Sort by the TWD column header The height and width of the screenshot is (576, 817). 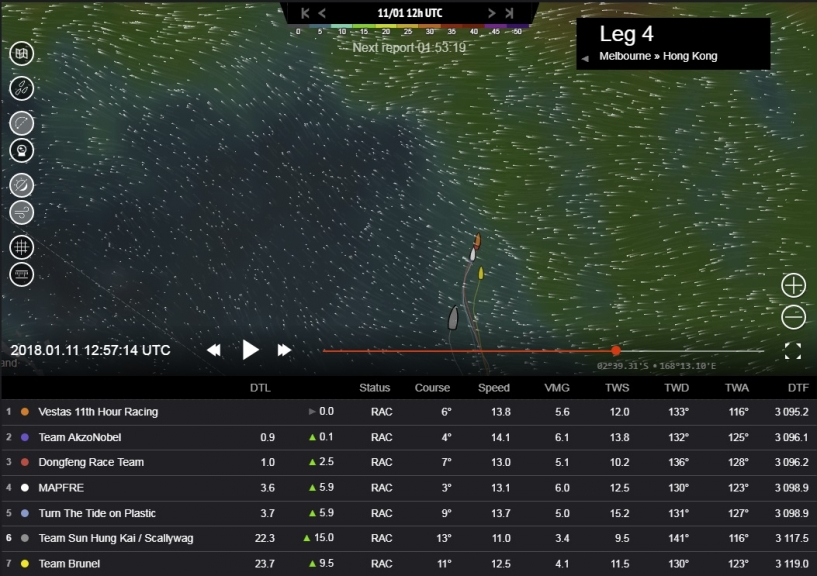677,388
